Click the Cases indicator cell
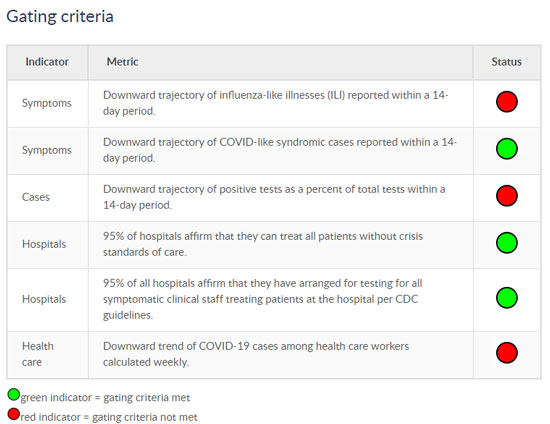 pyautogui.click(x=36, y=197)
